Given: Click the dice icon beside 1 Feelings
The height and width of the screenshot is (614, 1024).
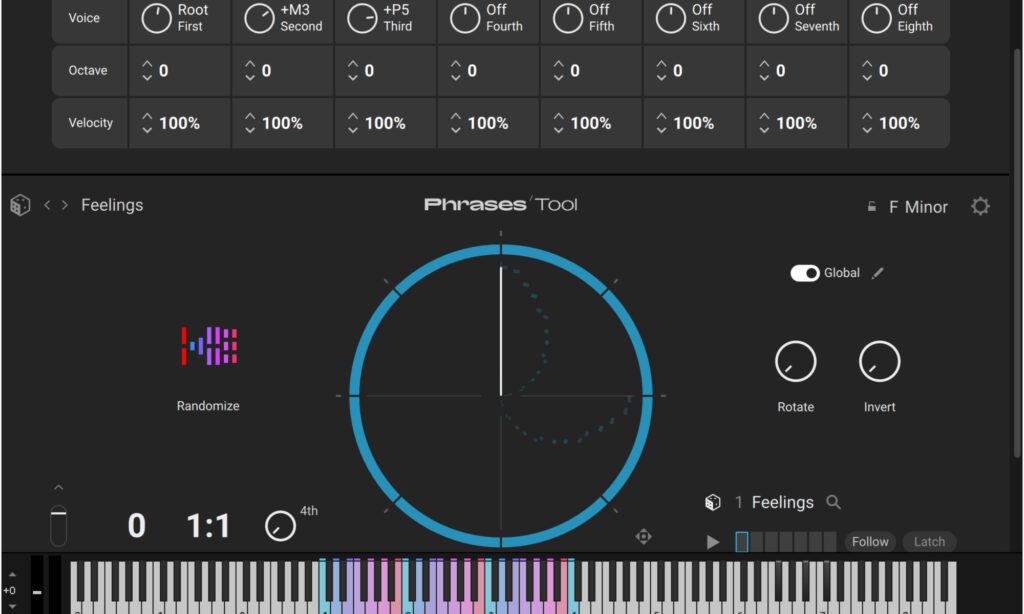Looking at the screenshot, I should click(712, 502).
